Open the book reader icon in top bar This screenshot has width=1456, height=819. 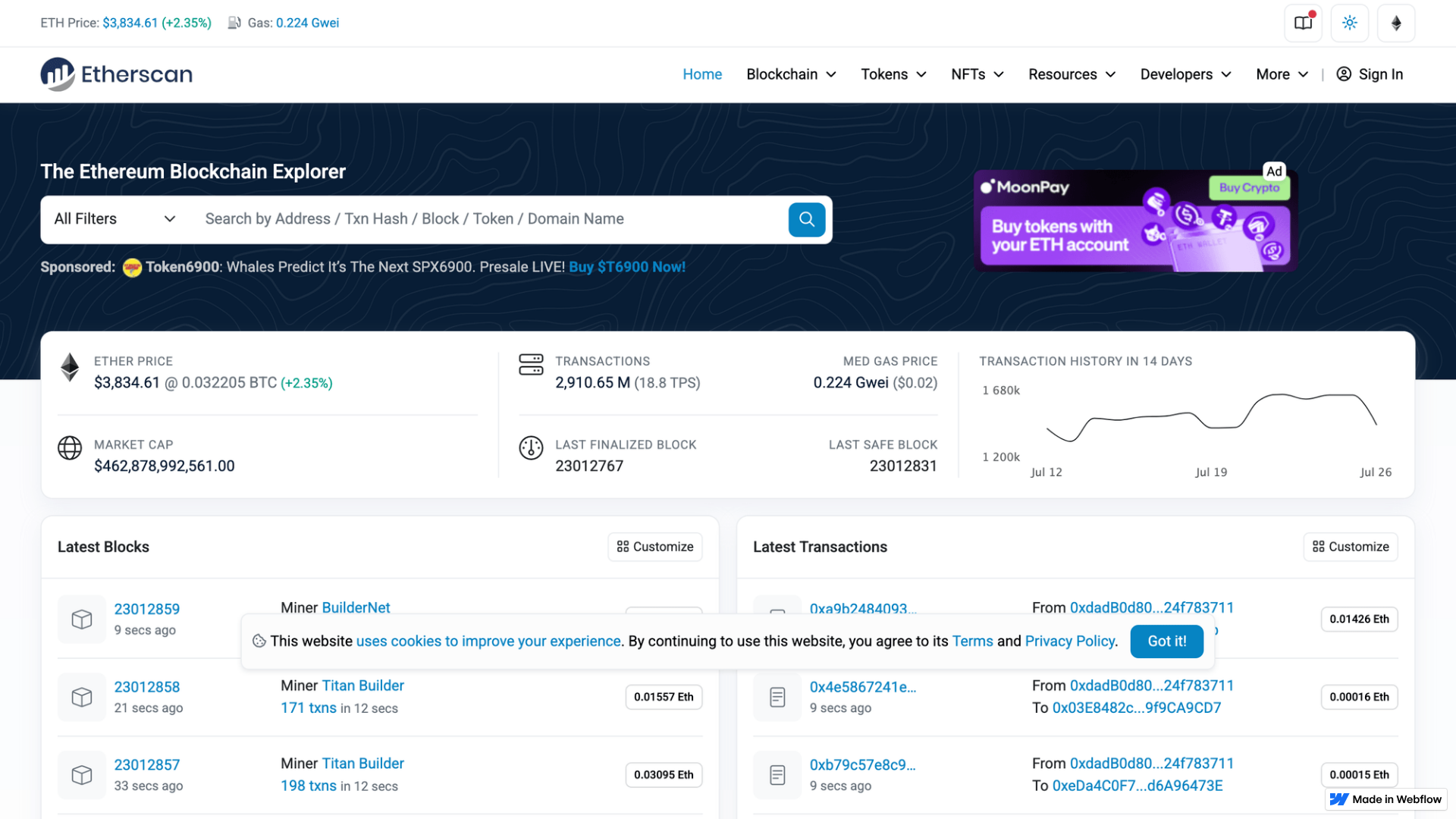[1303, 23]
